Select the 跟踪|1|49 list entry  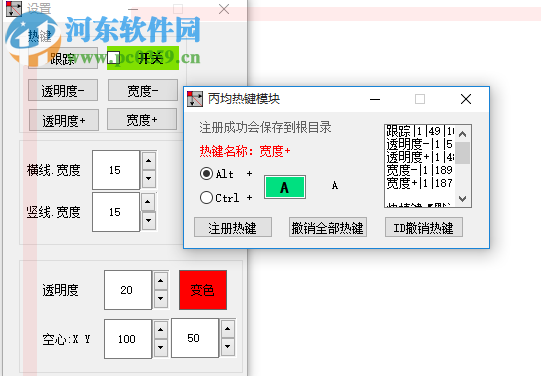[x=420, y=131]
